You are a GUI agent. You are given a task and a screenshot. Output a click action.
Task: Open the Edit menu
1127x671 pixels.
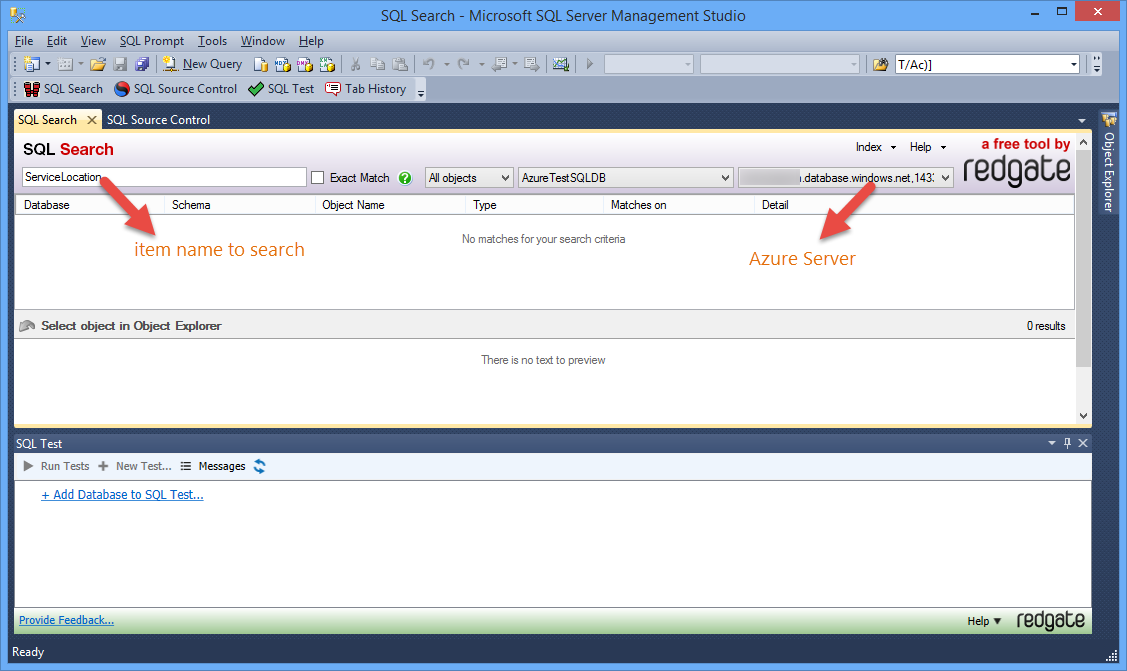[57, 41]
